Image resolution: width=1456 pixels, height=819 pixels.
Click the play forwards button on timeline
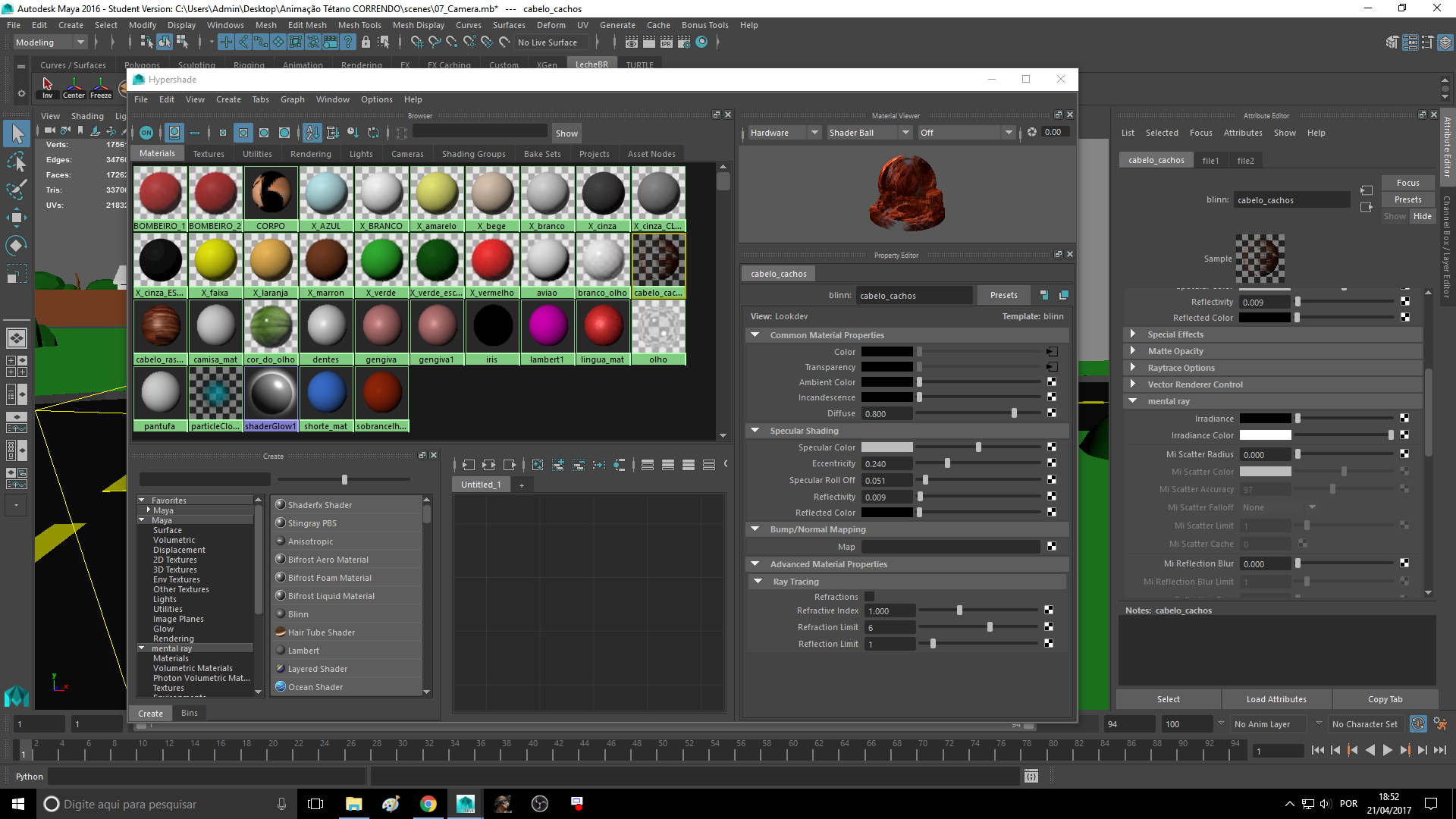[1387, 750]
